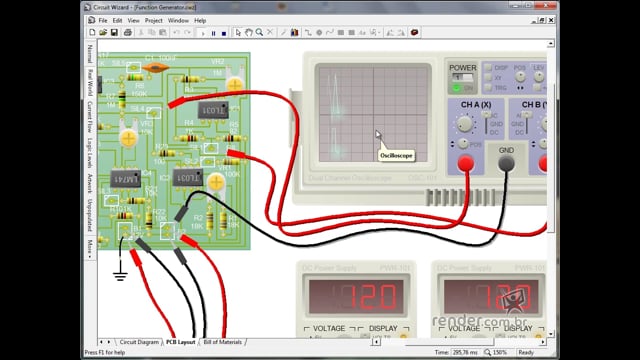640x360 pixels.
Task: Open the File menu
Action: (103, 20)
